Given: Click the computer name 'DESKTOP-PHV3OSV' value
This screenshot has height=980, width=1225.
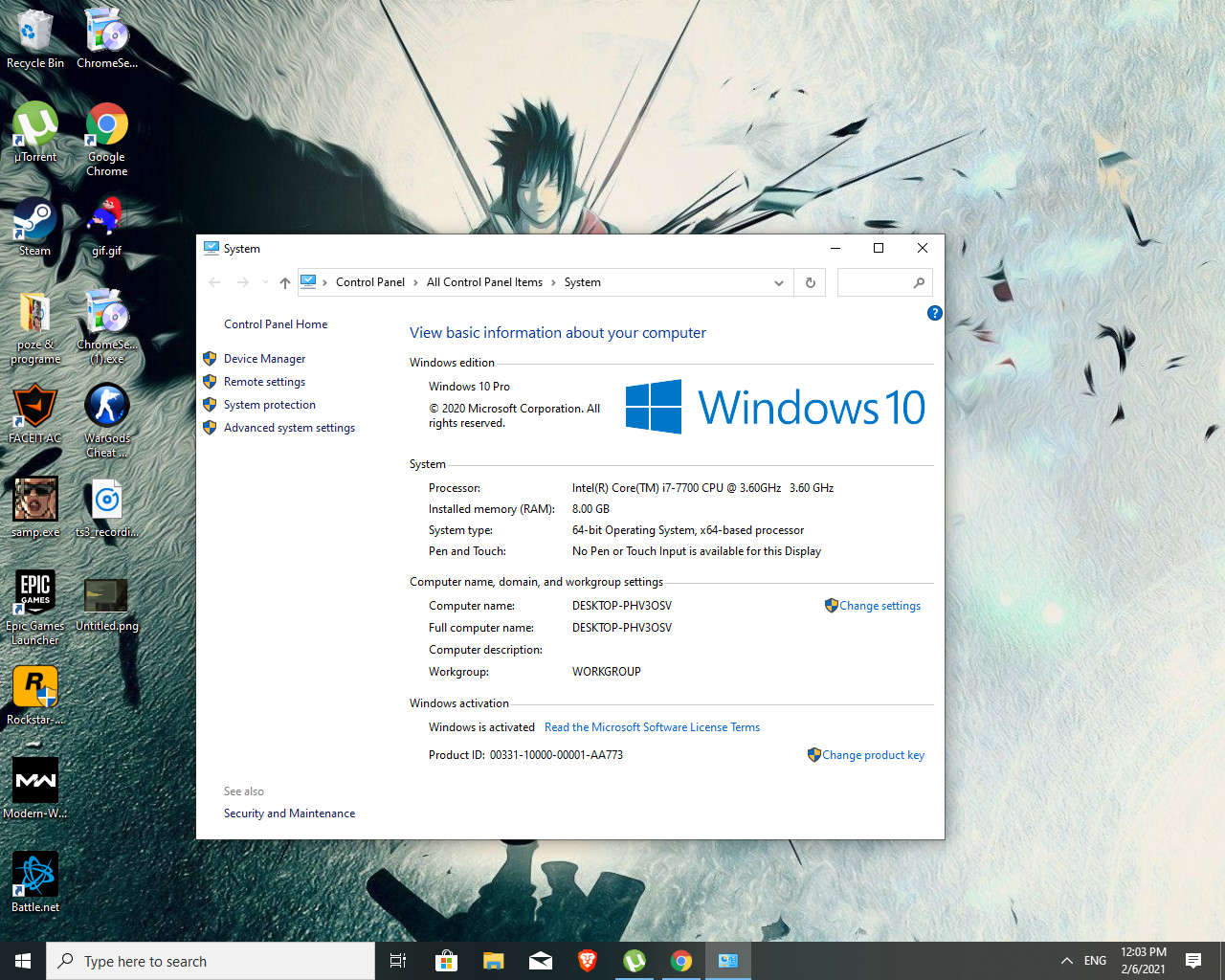Looking at the screenshot, I should tap(622, 606).
